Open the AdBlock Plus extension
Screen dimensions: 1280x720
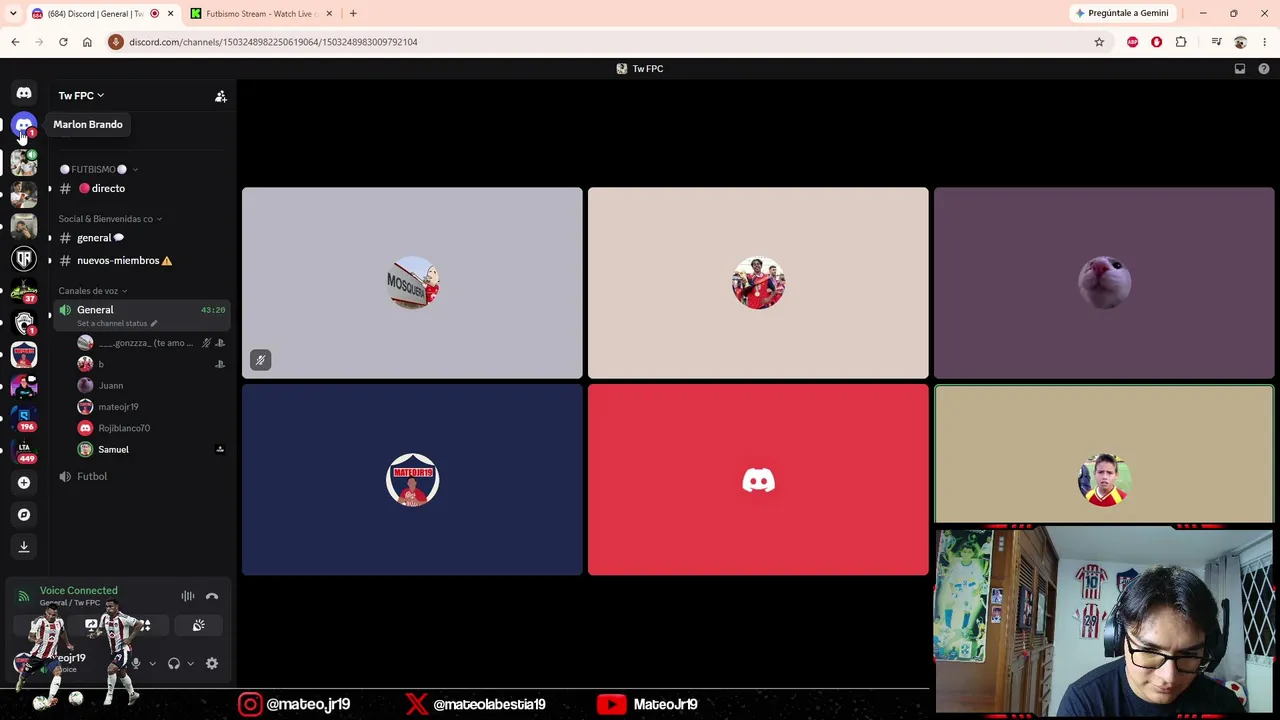(x=1132, y=42)
